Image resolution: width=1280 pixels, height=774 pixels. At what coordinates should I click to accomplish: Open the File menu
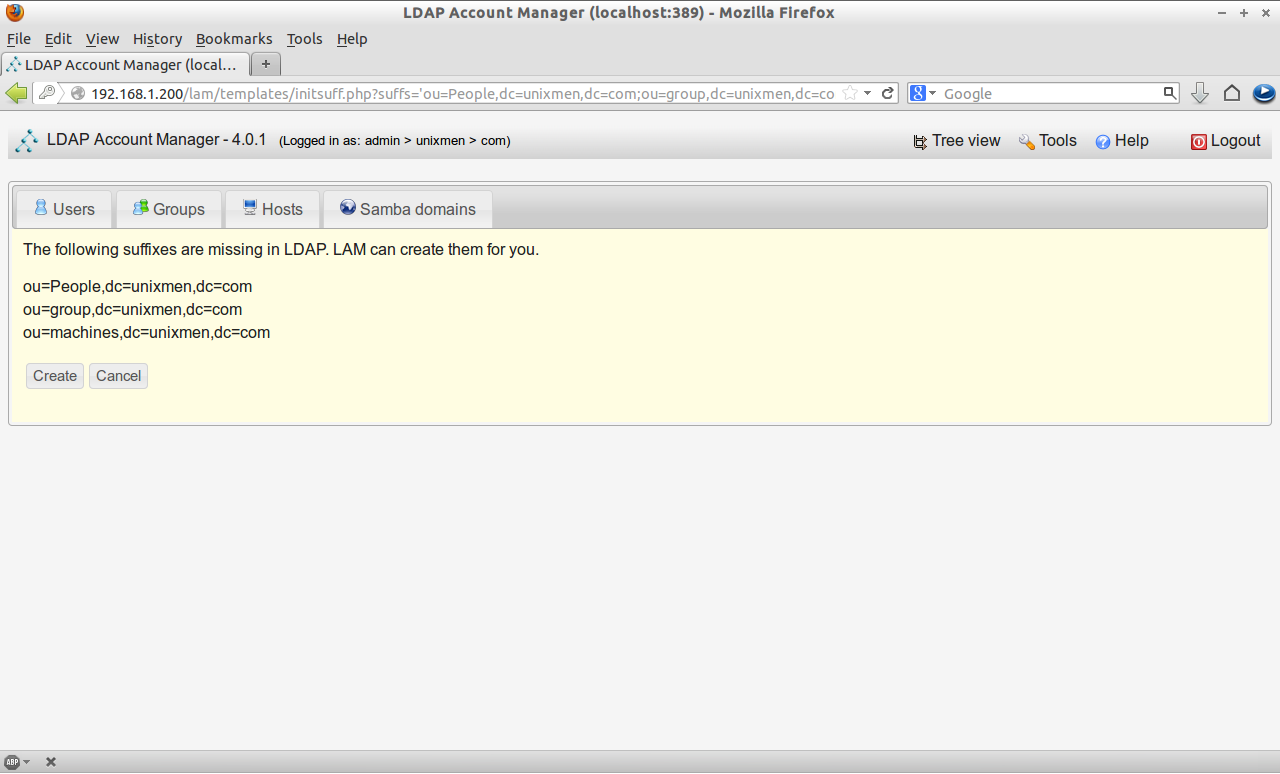pyautogui.click(x=19, y=39)
